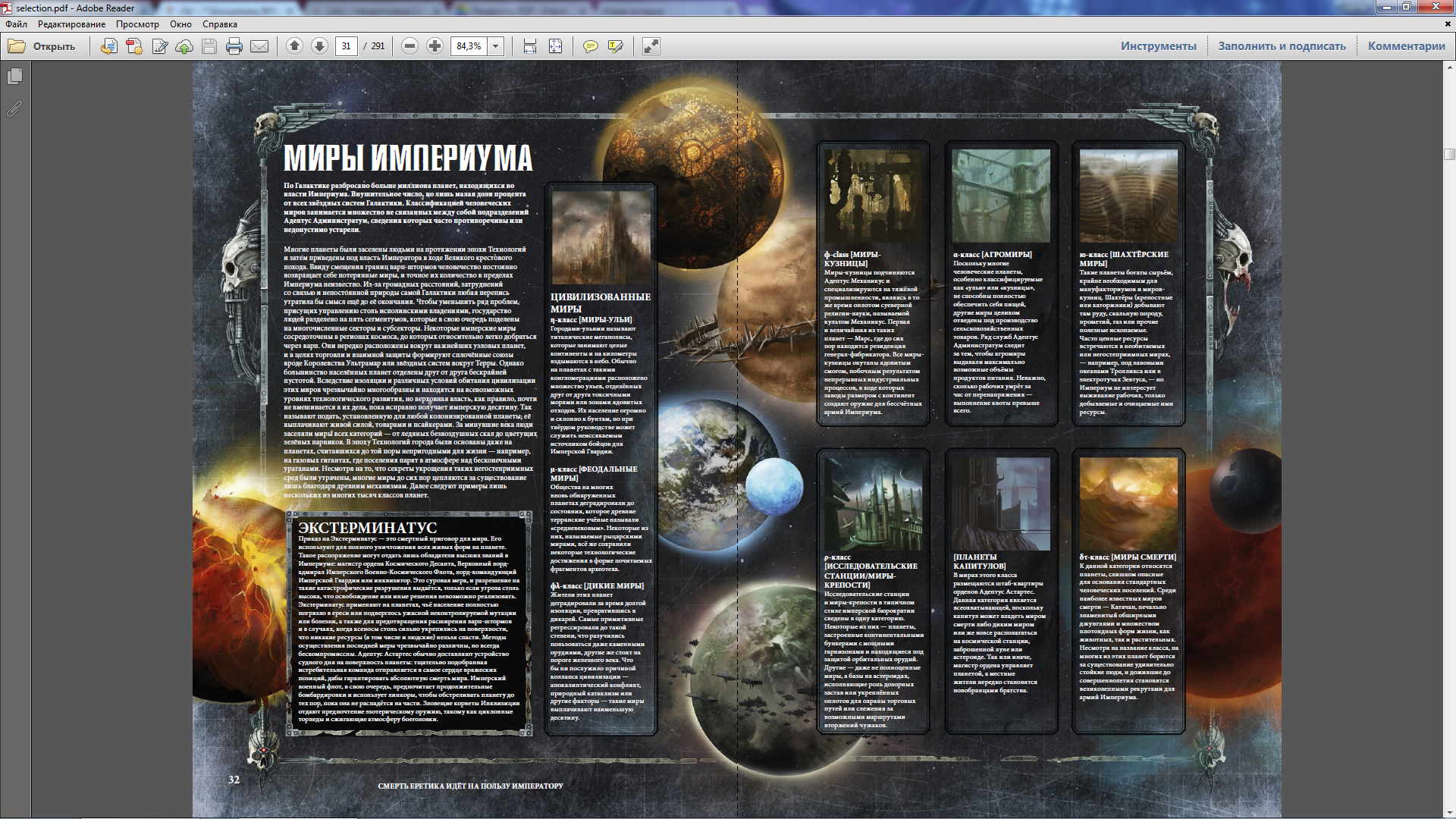1456x819 pixels.
Task: Click the hive city image above ЦИВИЛИЗОВАННЫЕ МИРЫ
Action: coord(601,237)
